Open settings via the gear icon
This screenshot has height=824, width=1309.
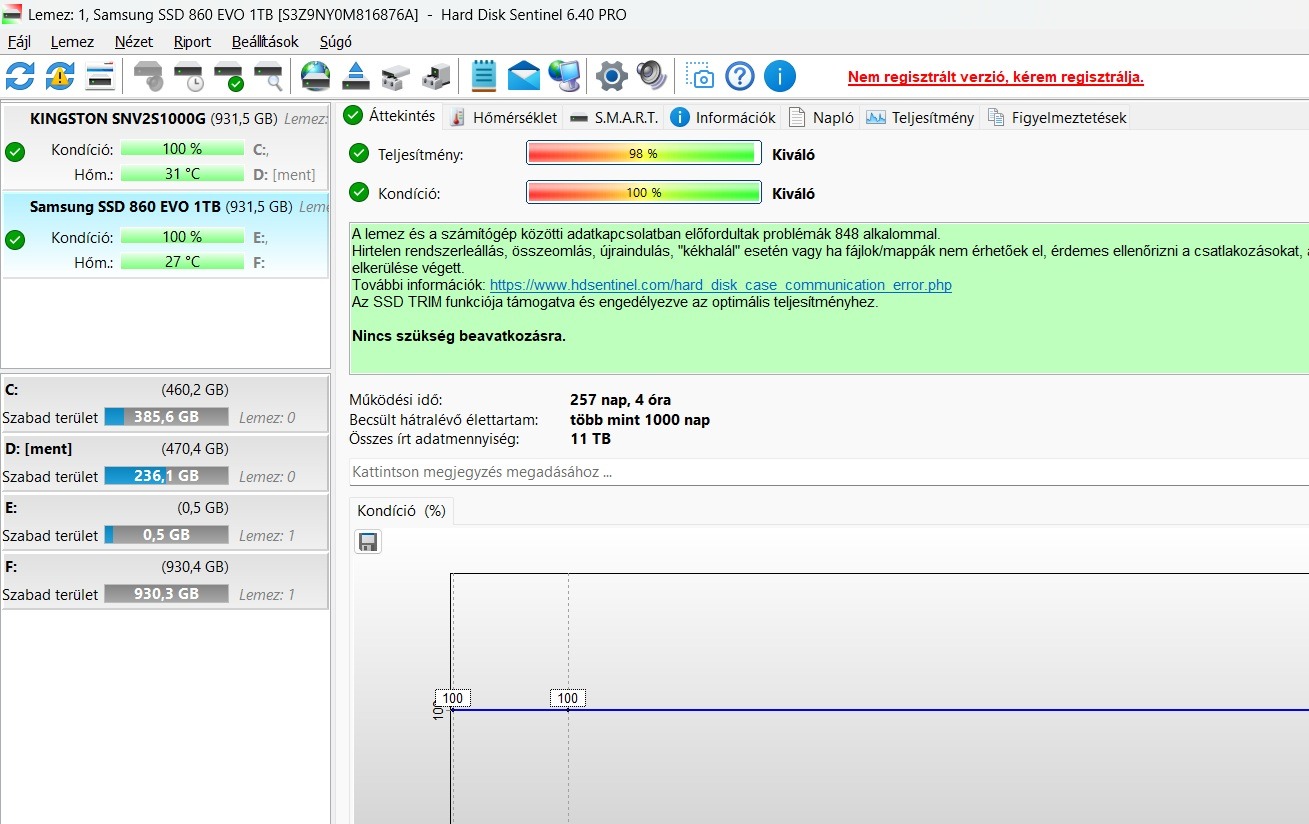click(612, 76)
